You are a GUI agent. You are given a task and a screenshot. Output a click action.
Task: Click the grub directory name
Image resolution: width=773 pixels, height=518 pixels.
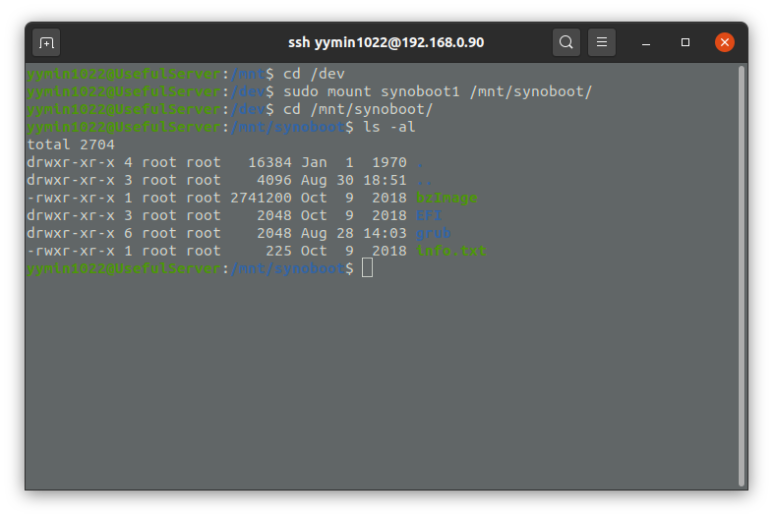coord(433,234)
